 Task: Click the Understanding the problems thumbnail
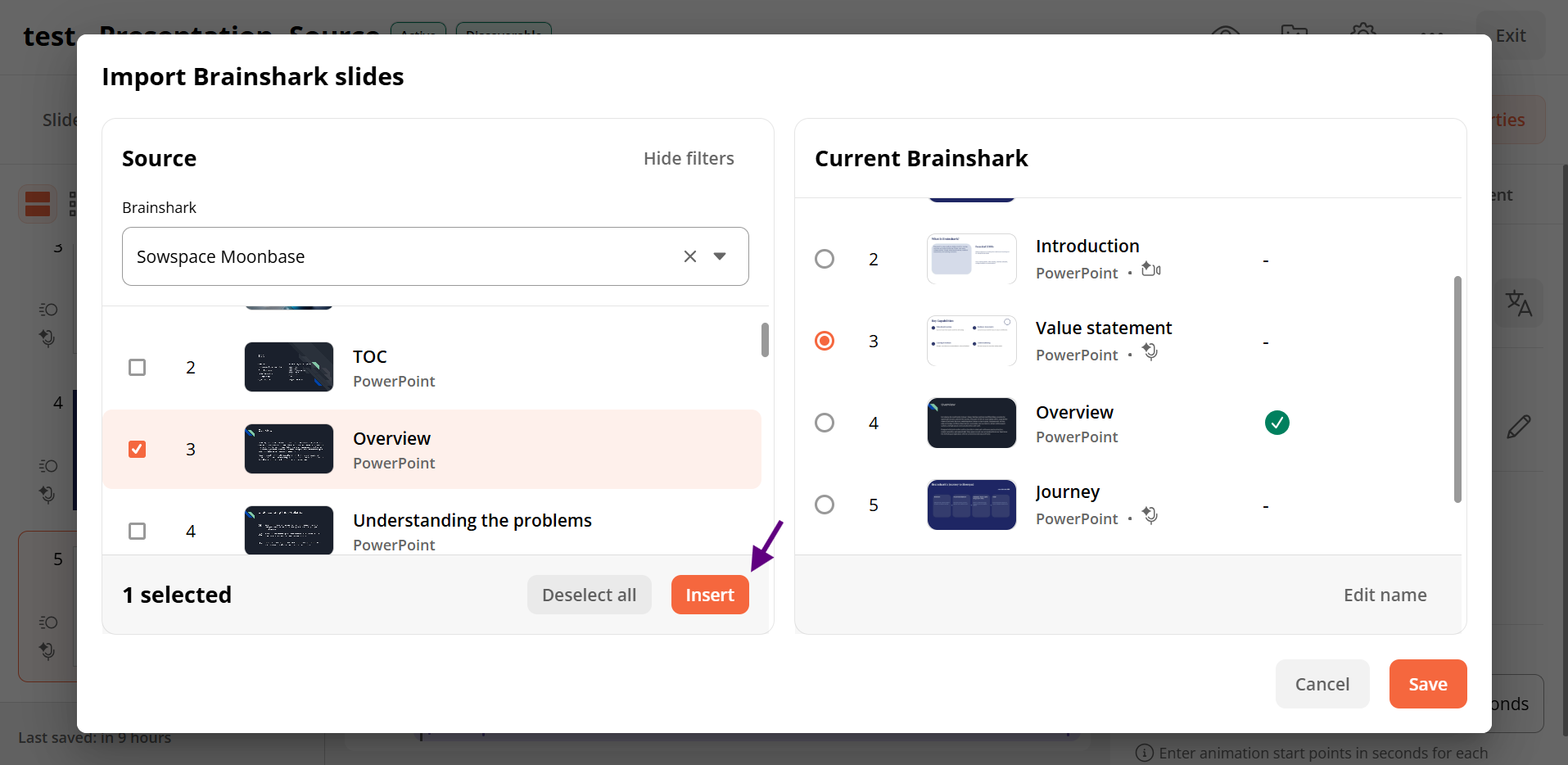pos(289,530)
